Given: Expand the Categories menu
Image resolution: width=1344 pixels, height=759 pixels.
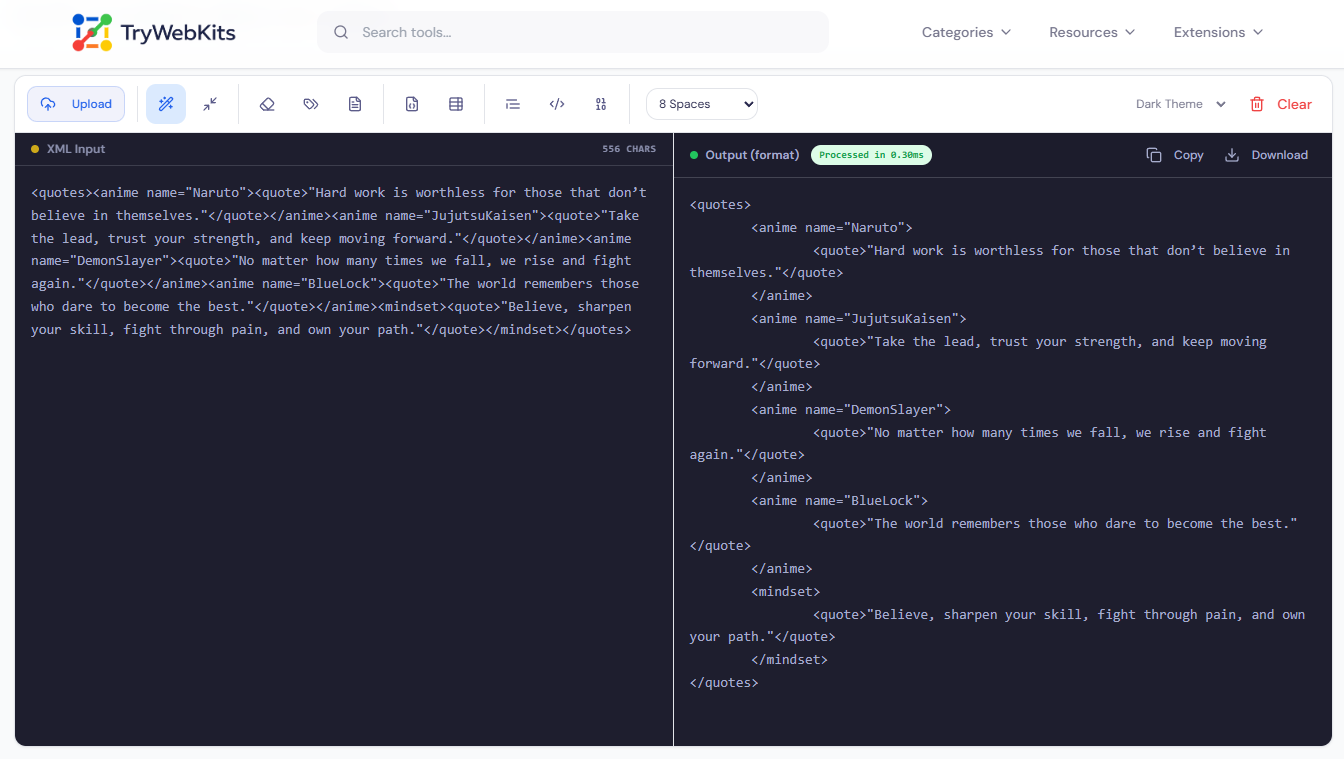Looking at the screenshot, I should point(965,32).
